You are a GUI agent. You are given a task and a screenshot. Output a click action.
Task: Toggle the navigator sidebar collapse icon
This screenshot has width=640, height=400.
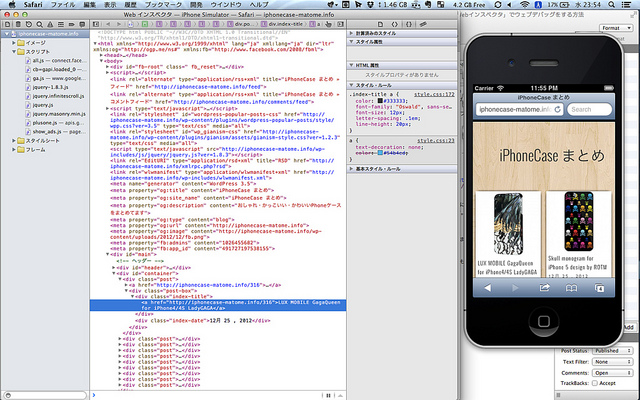(x=96, y=24)
